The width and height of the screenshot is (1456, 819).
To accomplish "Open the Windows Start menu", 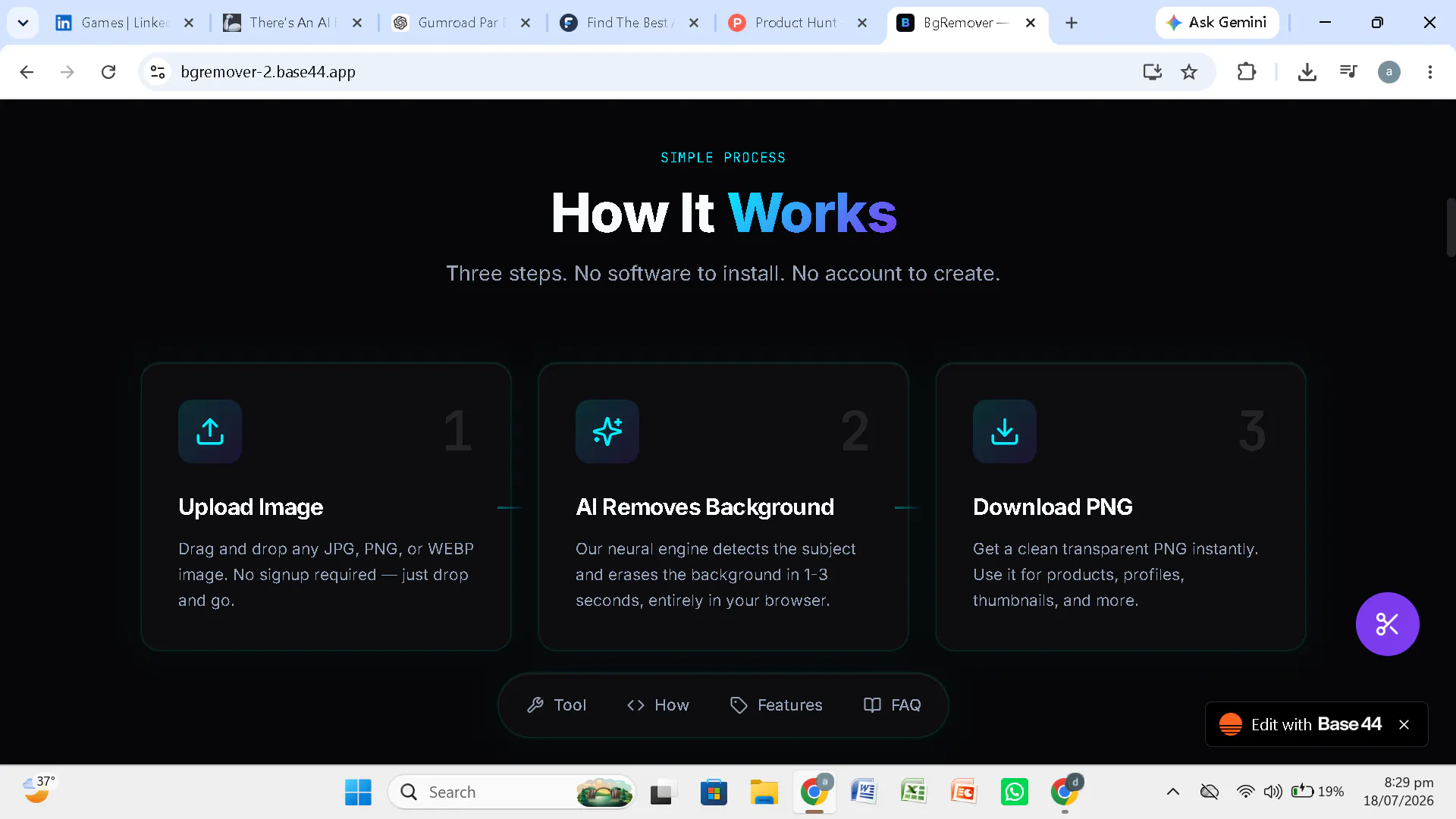I will tap(358, 792).
